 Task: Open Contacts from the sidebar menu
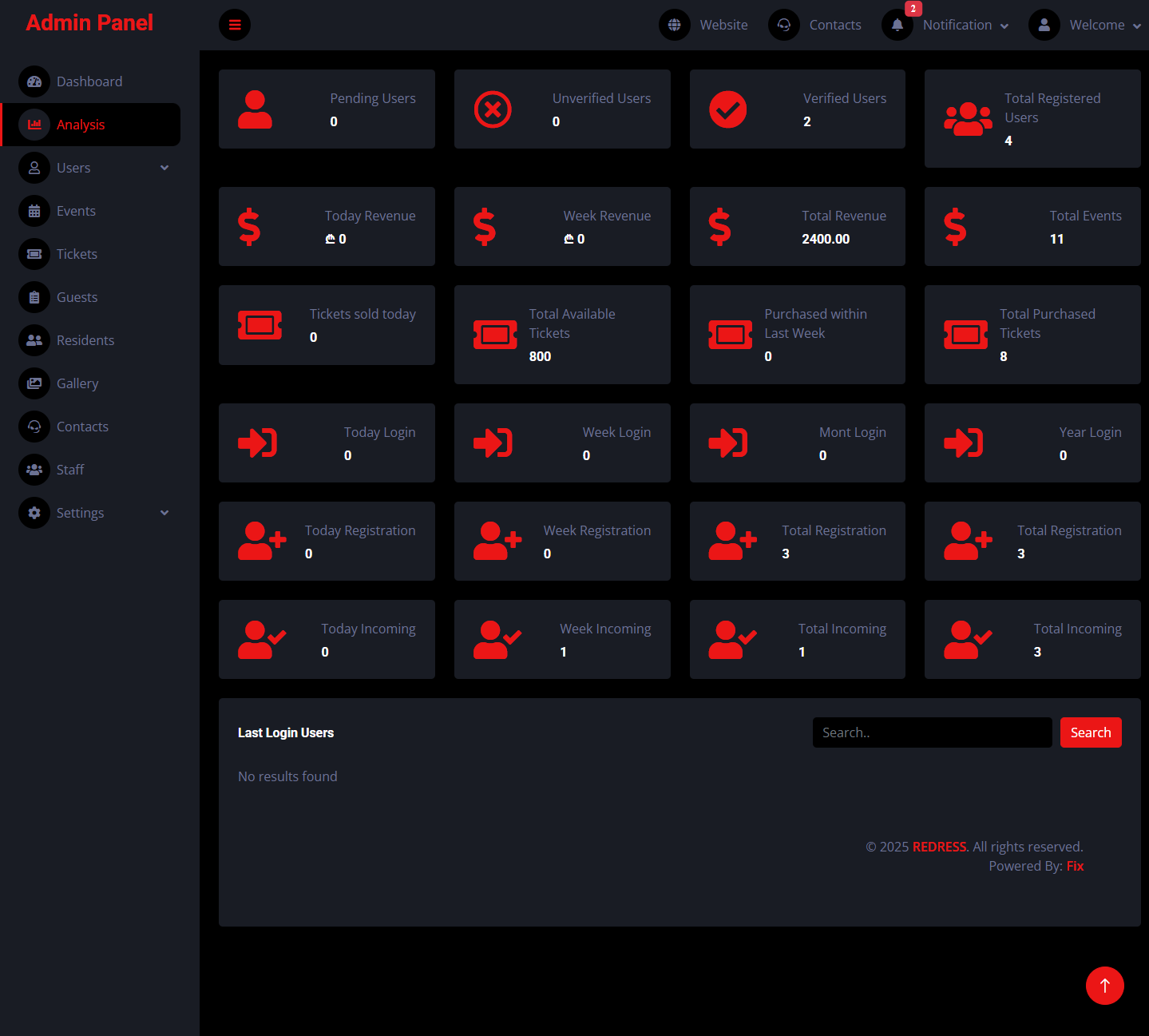point(82,427)
